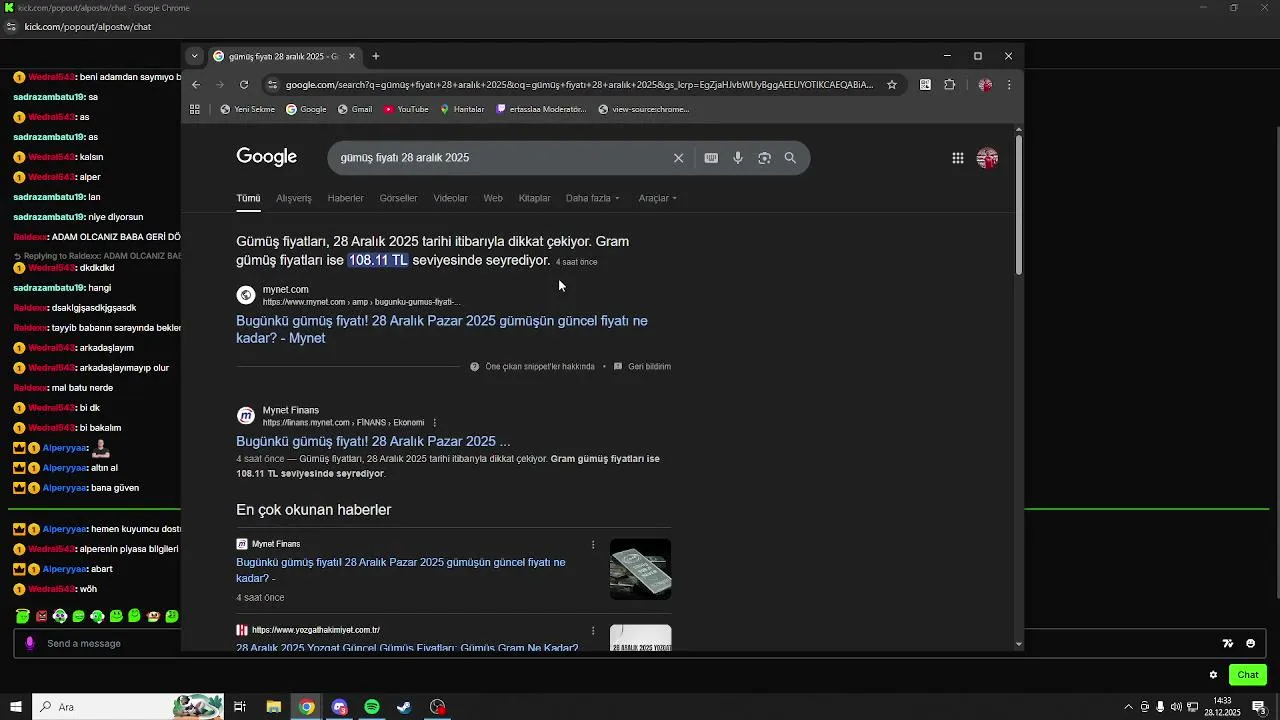The width and height of the screenshot is (1280, 720).
Task: Open the Windows notification center
Action: pos(1259,707)
